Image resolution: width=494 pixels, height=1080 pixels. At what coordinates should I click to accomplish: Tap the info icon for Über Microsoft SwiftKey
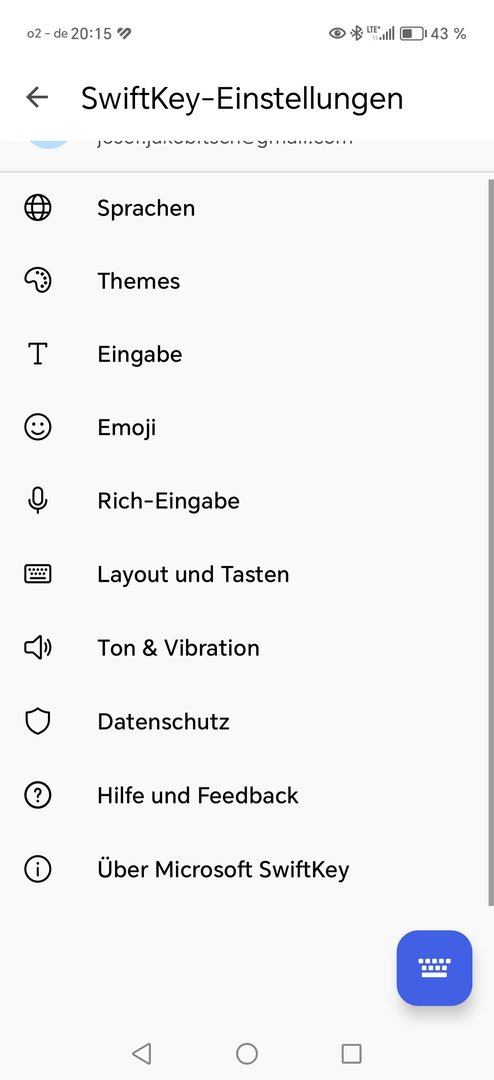tap(38, 869)
